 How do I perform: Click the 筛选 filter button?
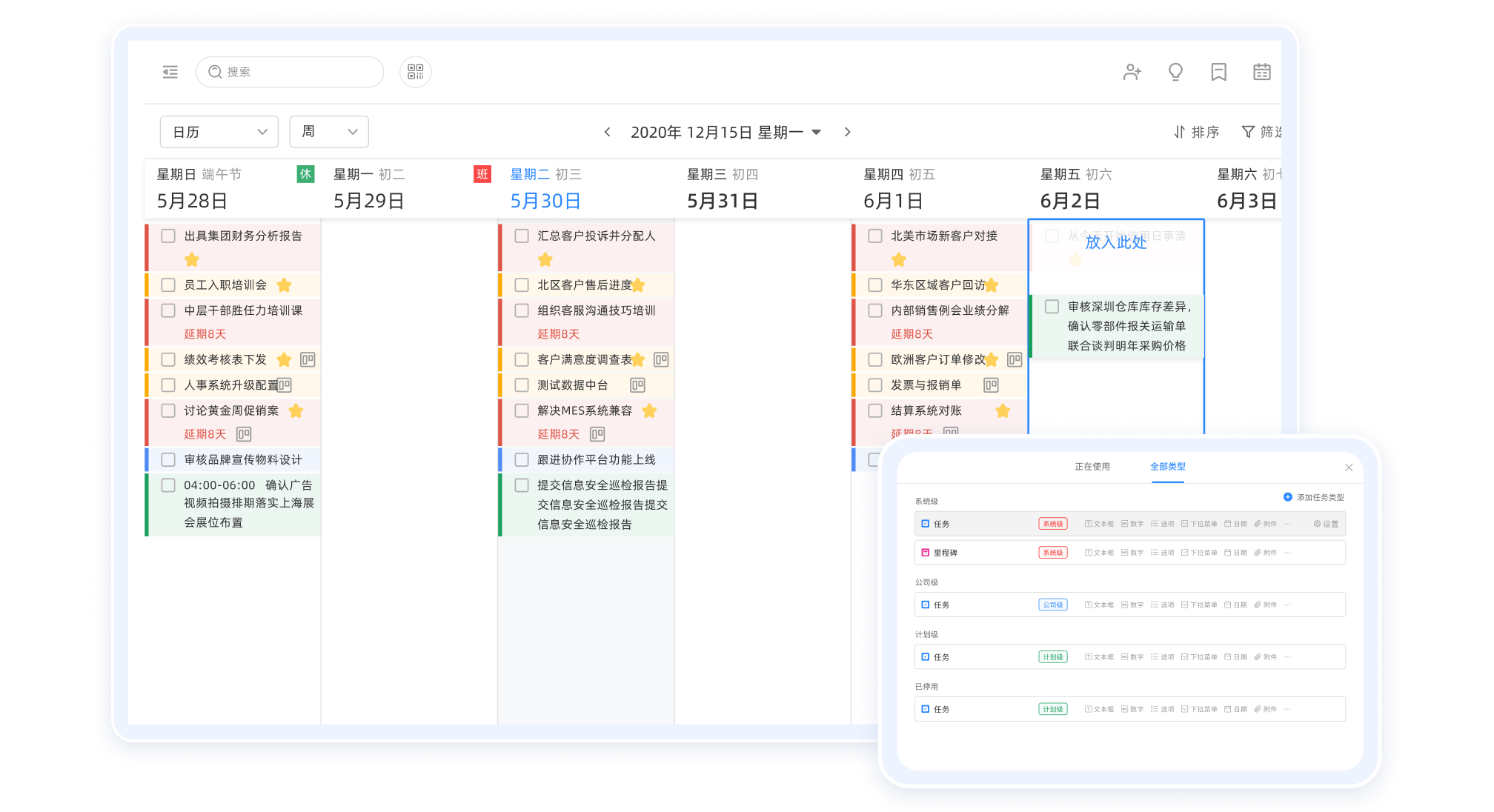pos(1261,132)
